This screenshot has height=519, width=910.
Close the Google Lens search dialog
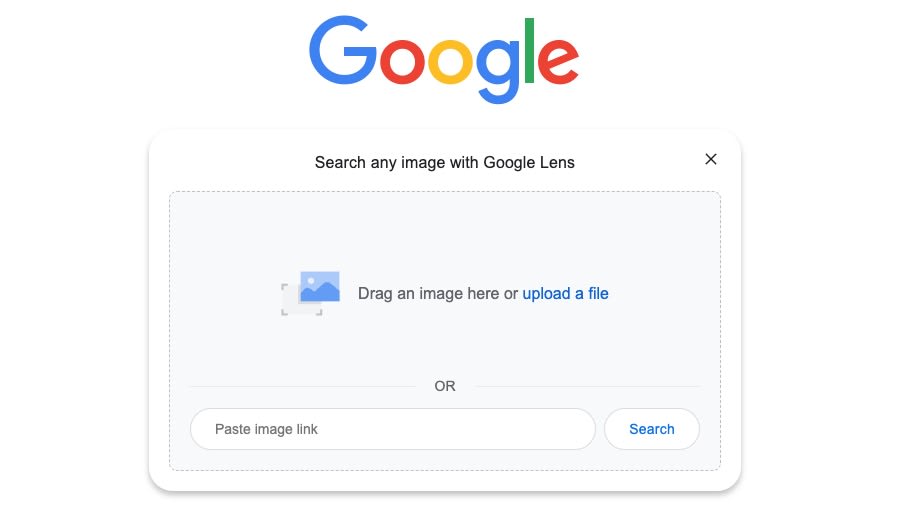pyautogui.click(x=711, y=159)
